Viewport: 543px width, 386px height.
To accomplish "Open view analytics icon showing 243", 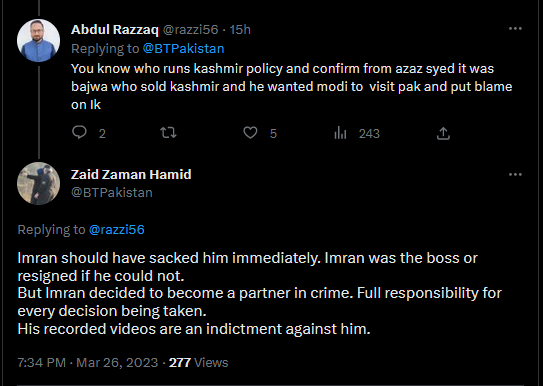I will tap(340, 133).
